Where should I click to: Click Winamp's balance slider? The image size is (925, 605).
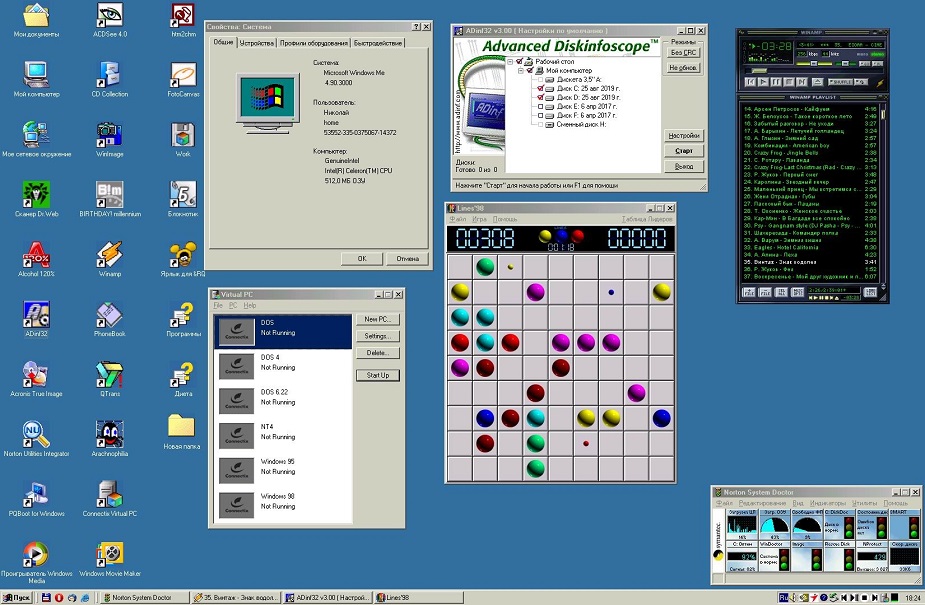[845, 64]
